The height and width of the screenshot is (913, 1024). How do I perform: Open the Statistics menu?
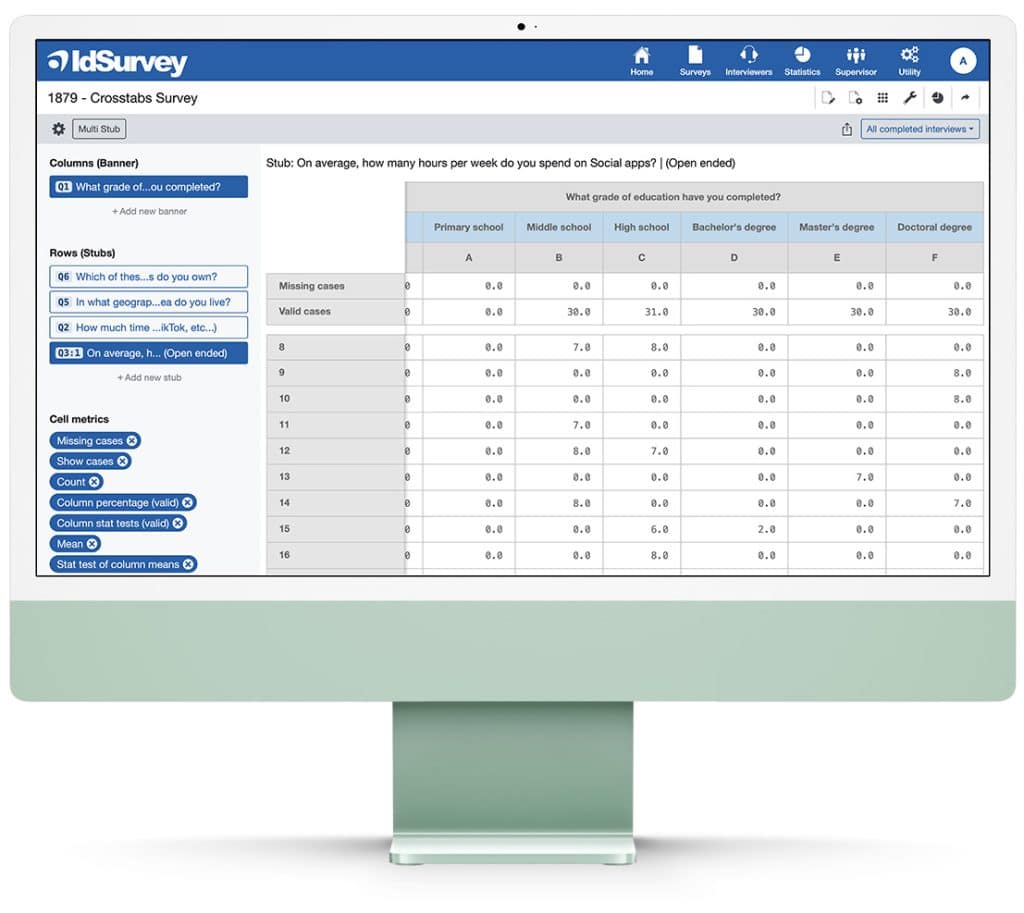pos(802,60)
